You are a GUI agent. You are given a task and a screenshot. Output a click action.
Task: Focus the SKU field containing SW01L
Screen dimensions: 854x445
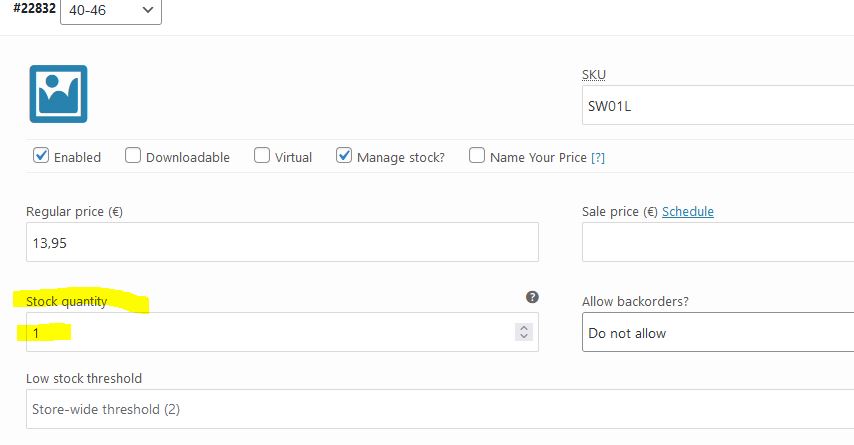coord(717,105)
